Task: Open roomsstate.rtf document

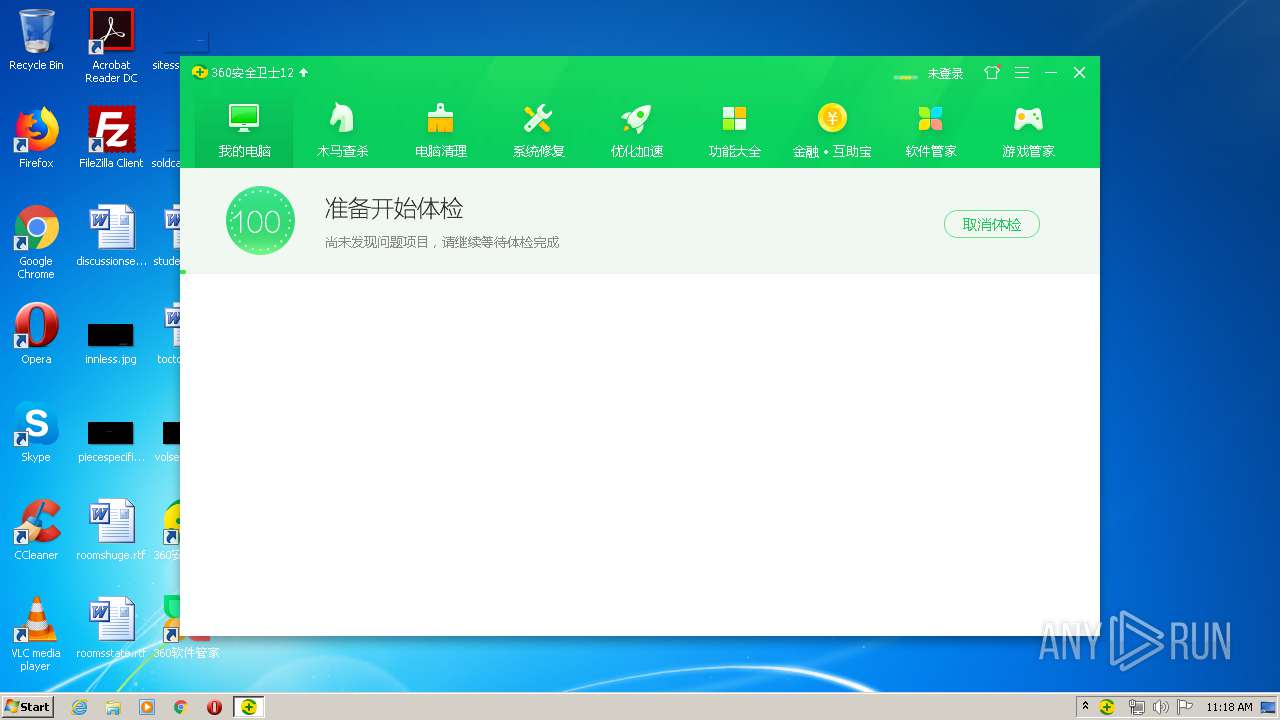Action: click(x=111, y=628)
